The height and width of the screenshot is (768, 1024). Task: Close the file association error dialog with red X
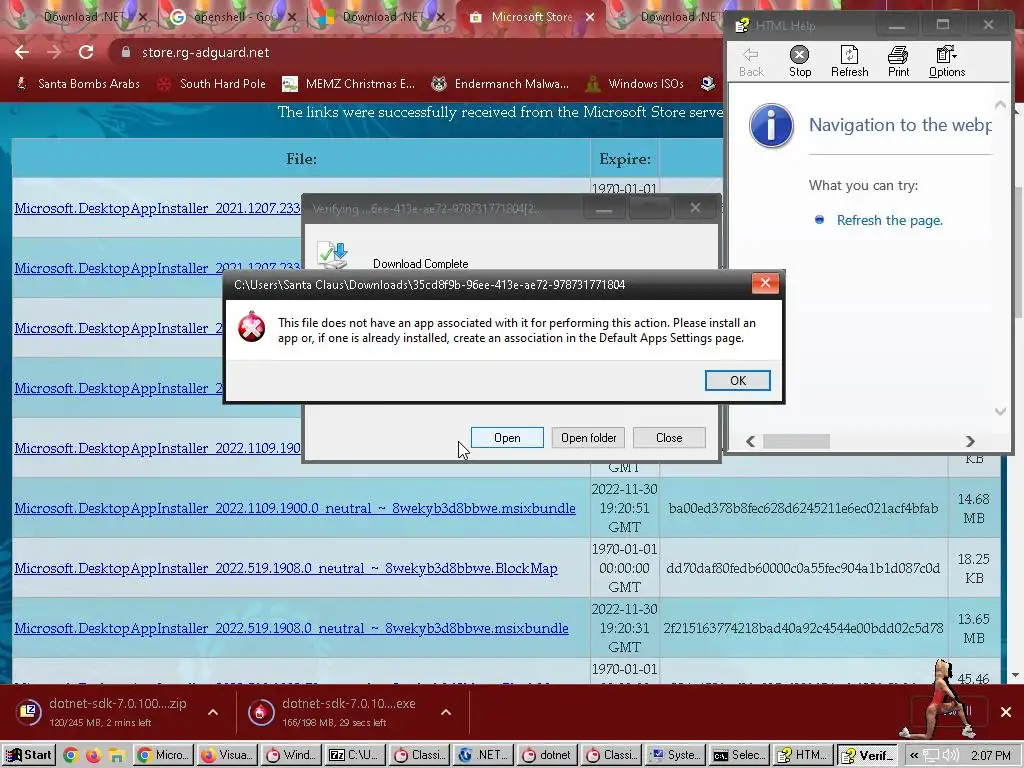765,283
